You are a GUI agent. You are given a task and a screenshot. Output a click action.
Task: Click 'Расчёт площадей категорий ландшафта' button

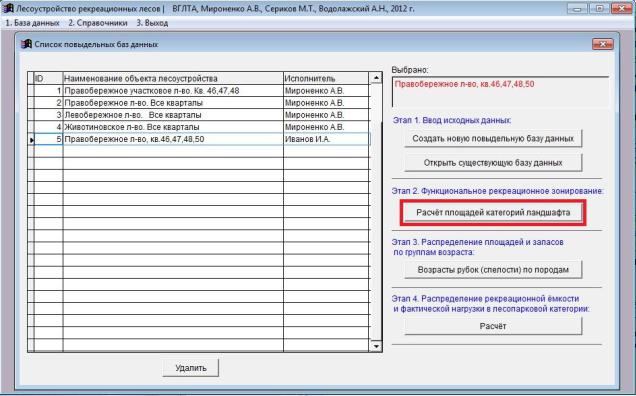coord(493,213)
